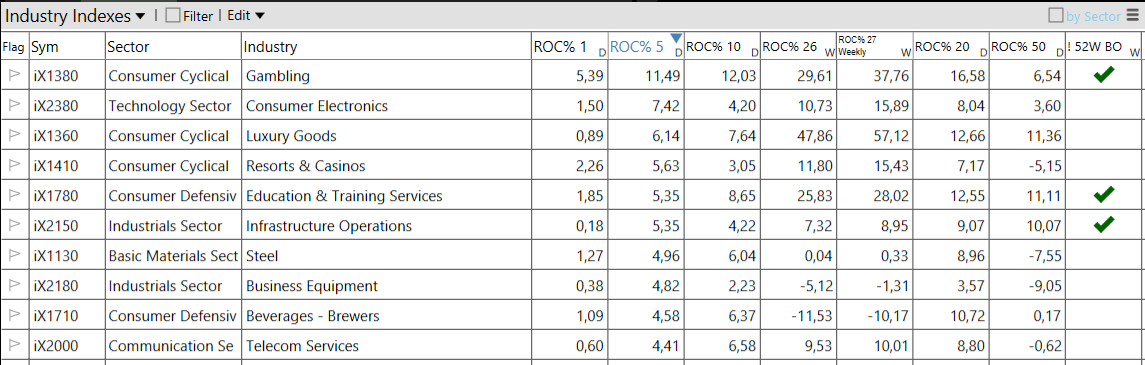1145x365 pixels.
Task: Toggle the by Sector checkbox
Action: tap(1055, 15)
